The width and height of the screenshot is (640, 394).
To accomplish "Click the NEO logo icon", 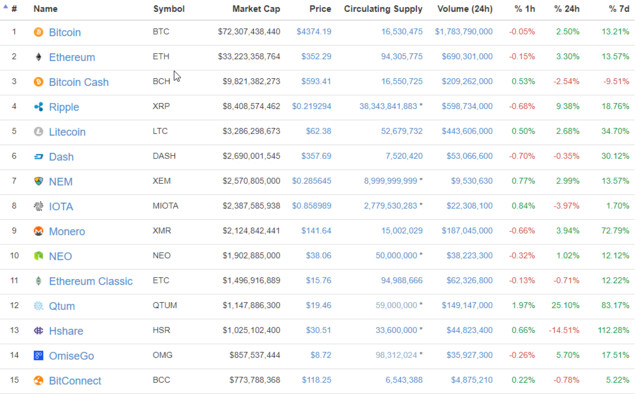I will [38, 256].
